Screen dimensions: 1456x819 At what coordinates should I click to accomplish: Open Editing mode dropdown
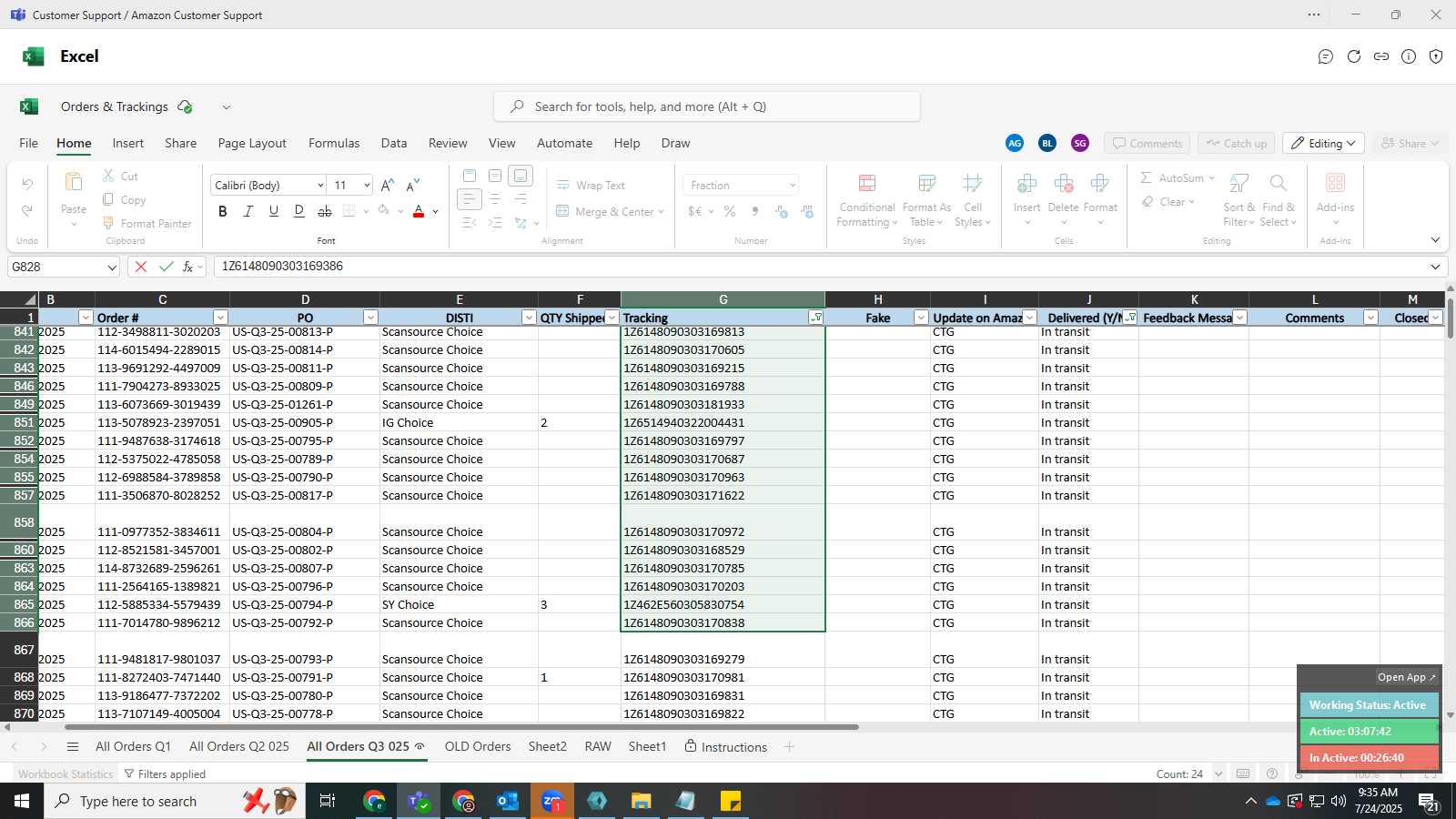click(1323, 144)
